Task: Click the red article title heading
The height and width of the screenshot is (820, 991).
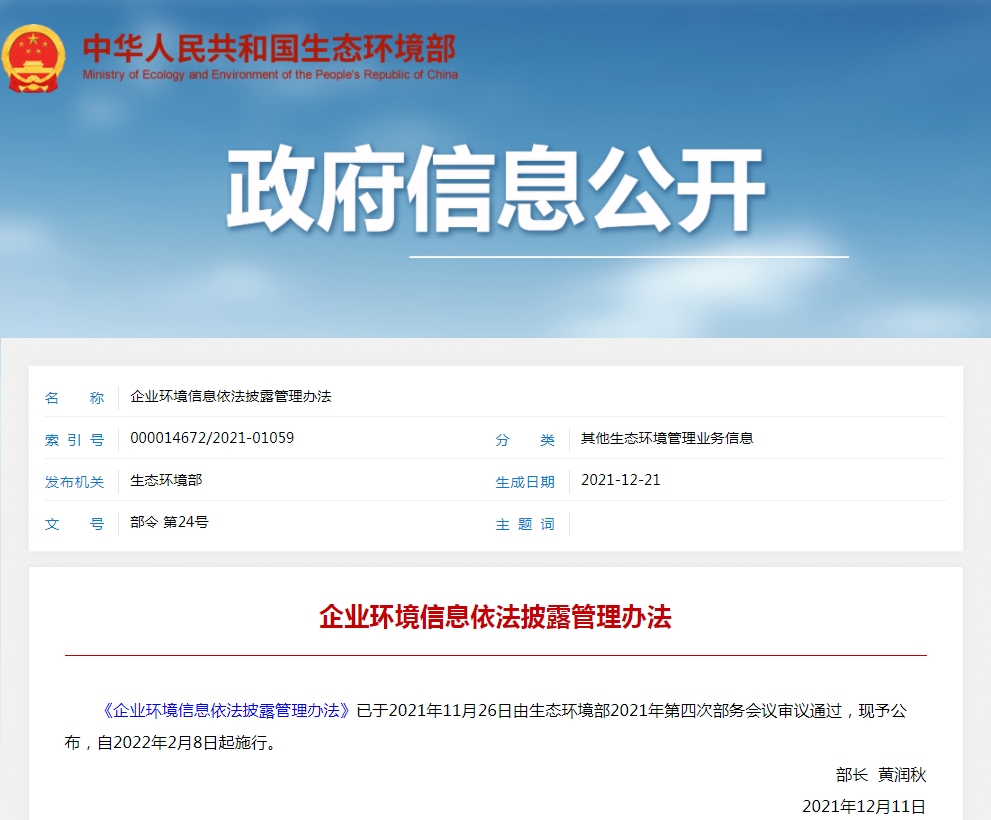Action: (495, 617)
